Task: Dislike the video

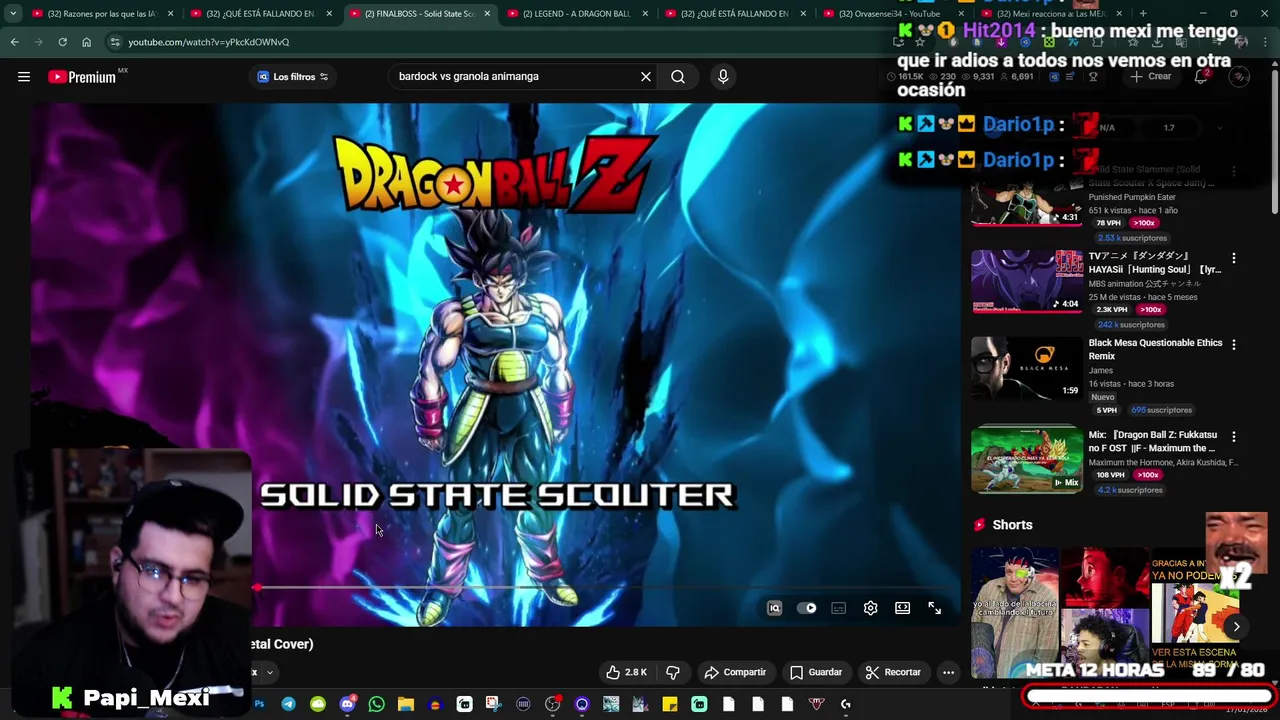Action: pos(673,672)
